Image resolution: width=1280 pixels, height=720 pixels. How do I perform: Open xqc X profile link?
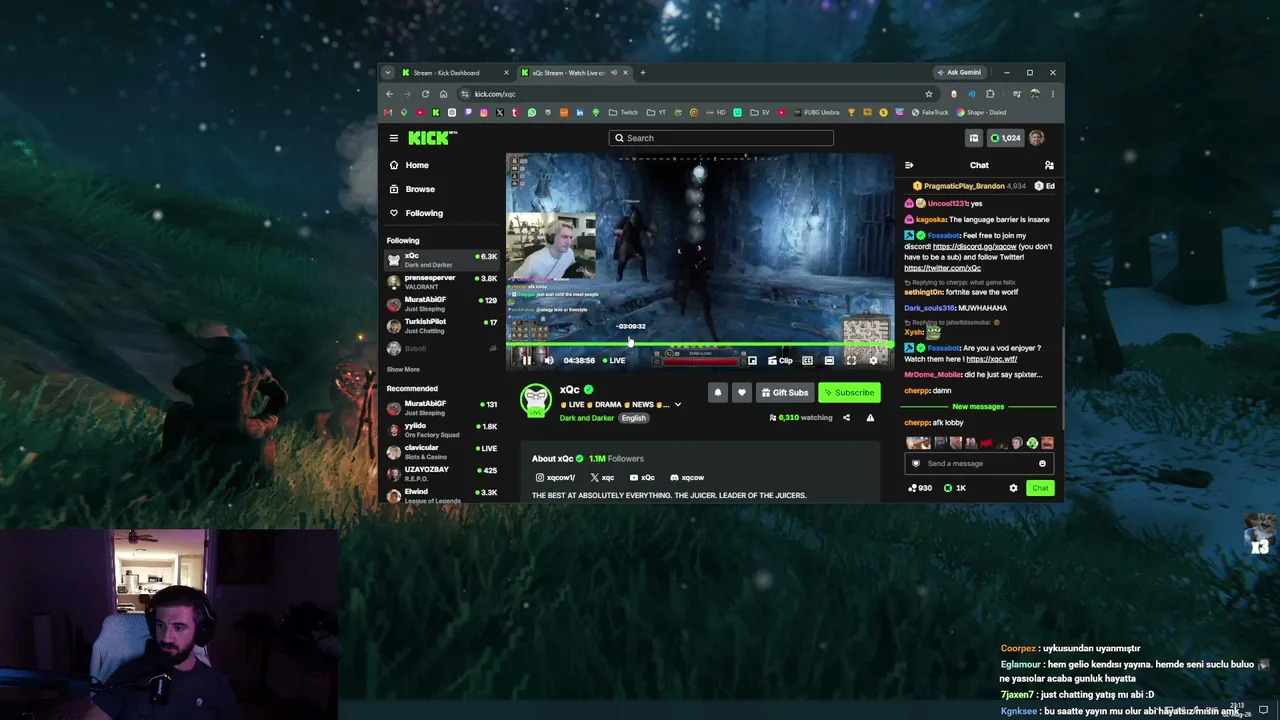point(602,478)
